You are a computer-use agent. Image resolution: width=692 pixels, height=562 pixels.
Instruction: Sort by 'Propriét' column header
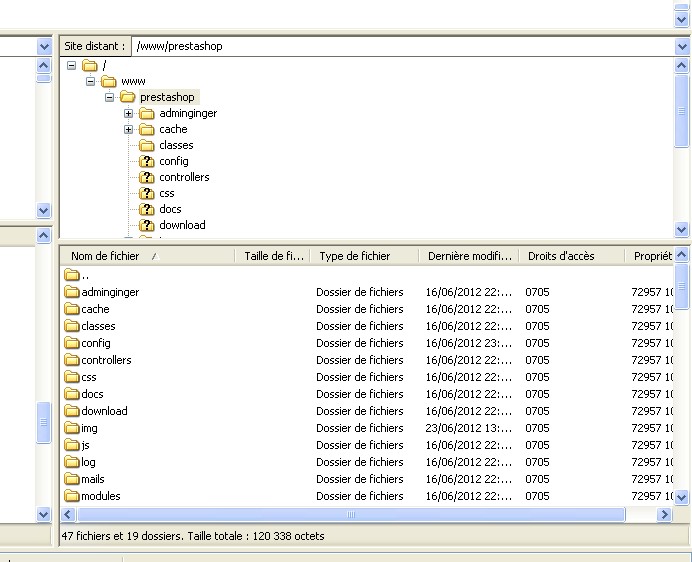point(649,256)
